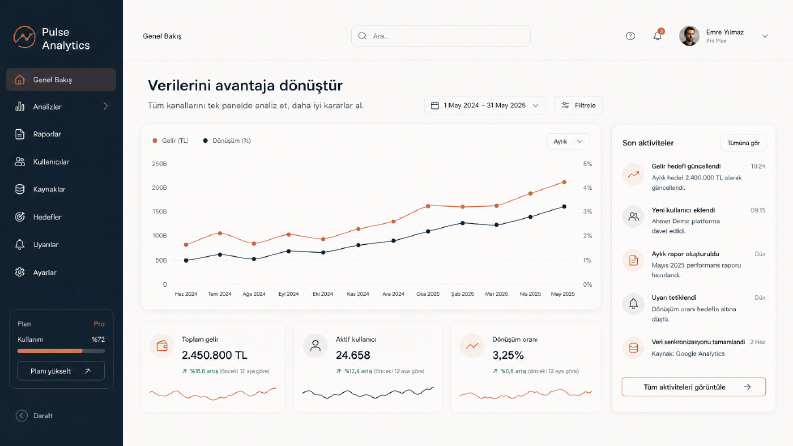793x446 pixels.
Task: Open notifications bell in top bar
Action: [x=657, y=35]
